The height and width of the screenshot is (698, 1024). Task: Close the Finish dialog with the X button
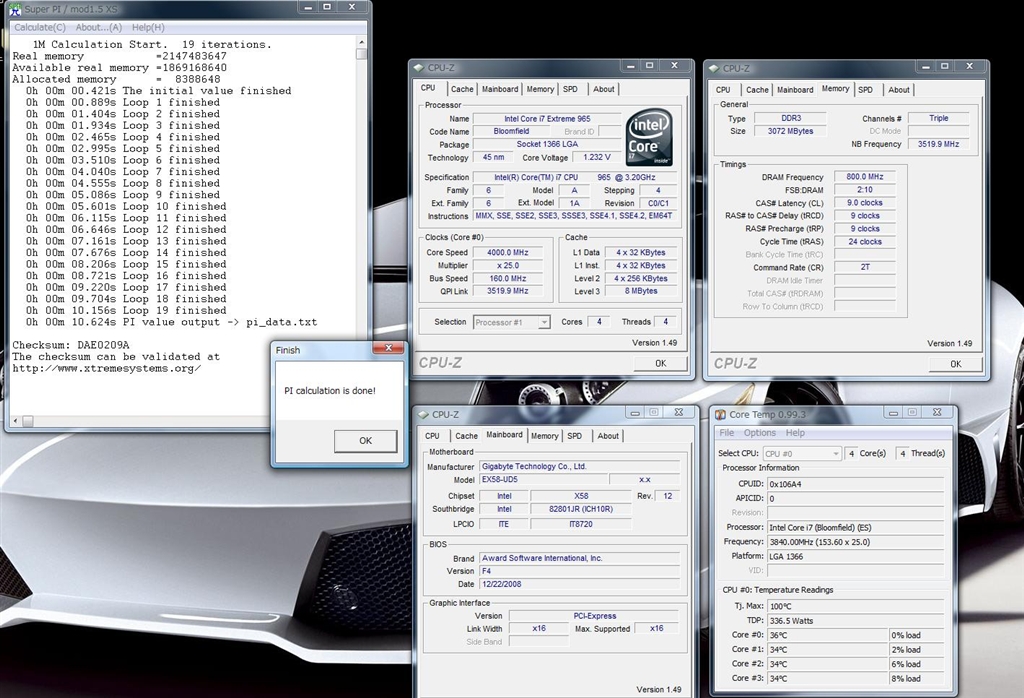pos(387,349)
